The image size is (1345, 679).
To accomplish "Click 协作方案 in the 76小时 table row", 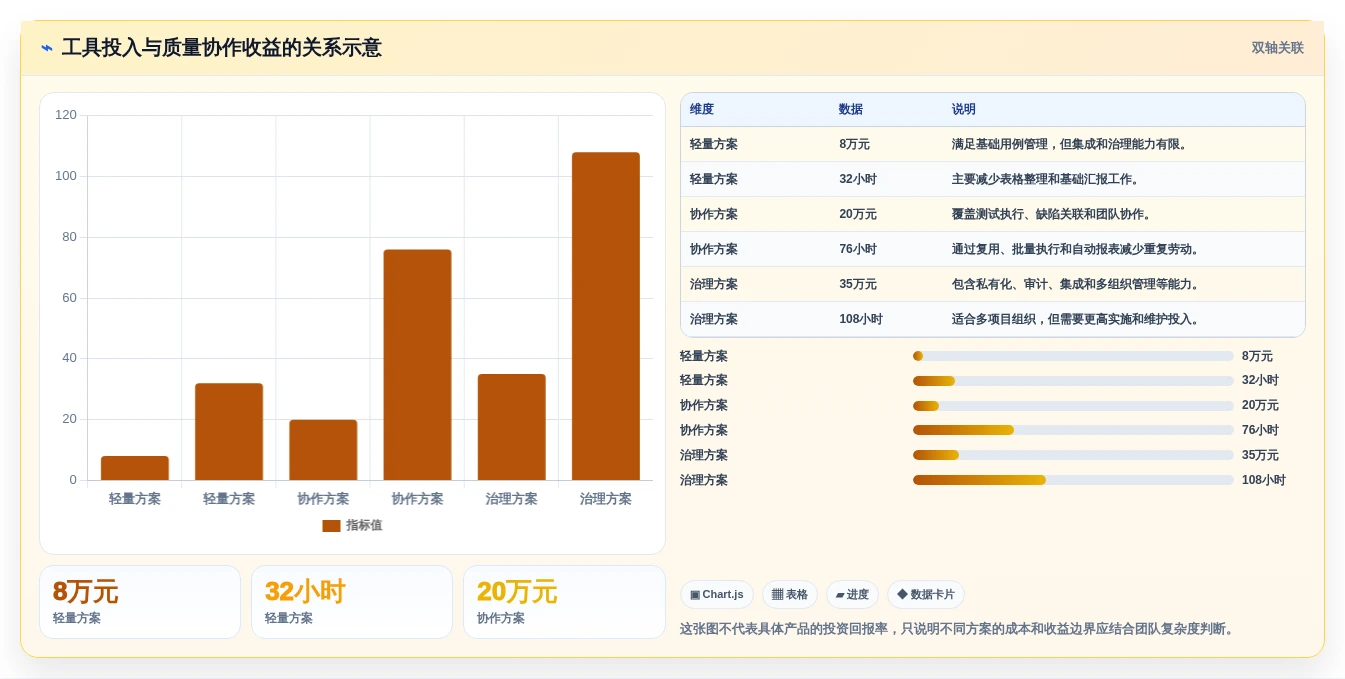I will click(714, 250).
